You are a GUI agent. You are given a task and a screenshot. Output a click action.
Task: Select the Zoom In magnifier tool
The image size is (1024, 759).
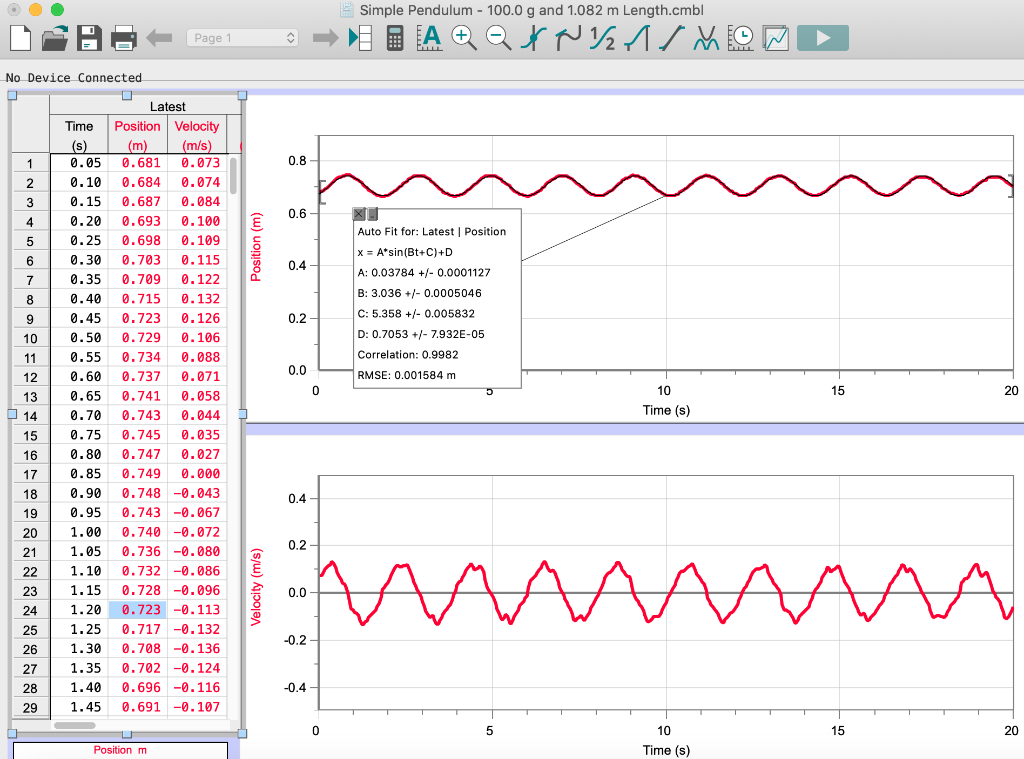point(464,38)
